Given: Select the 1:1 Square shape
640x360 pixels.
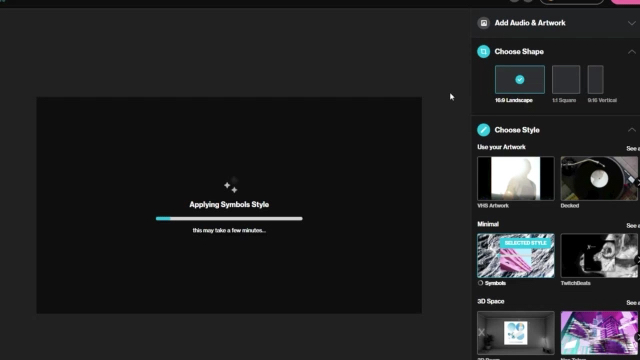Looking at the screenshot, I should [x=566, y=80].
